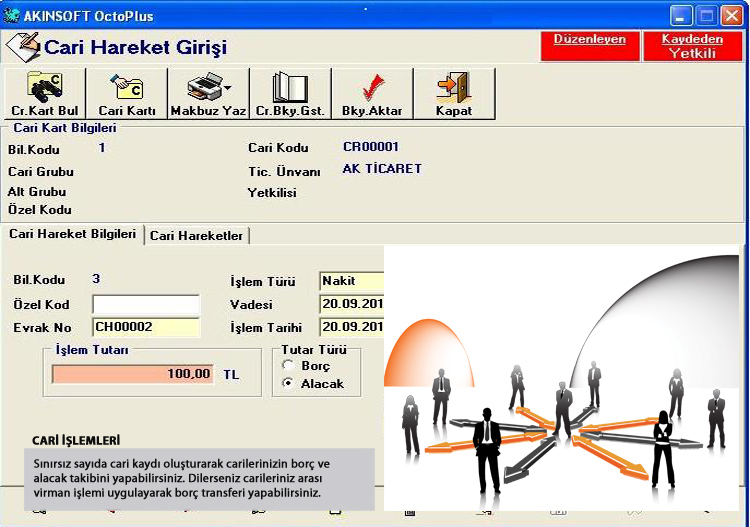Open Cr.Bky.Gst. book icon
The height and width of the screenshot is (527, 750).
pyautogui.click(x=290, y=87)
